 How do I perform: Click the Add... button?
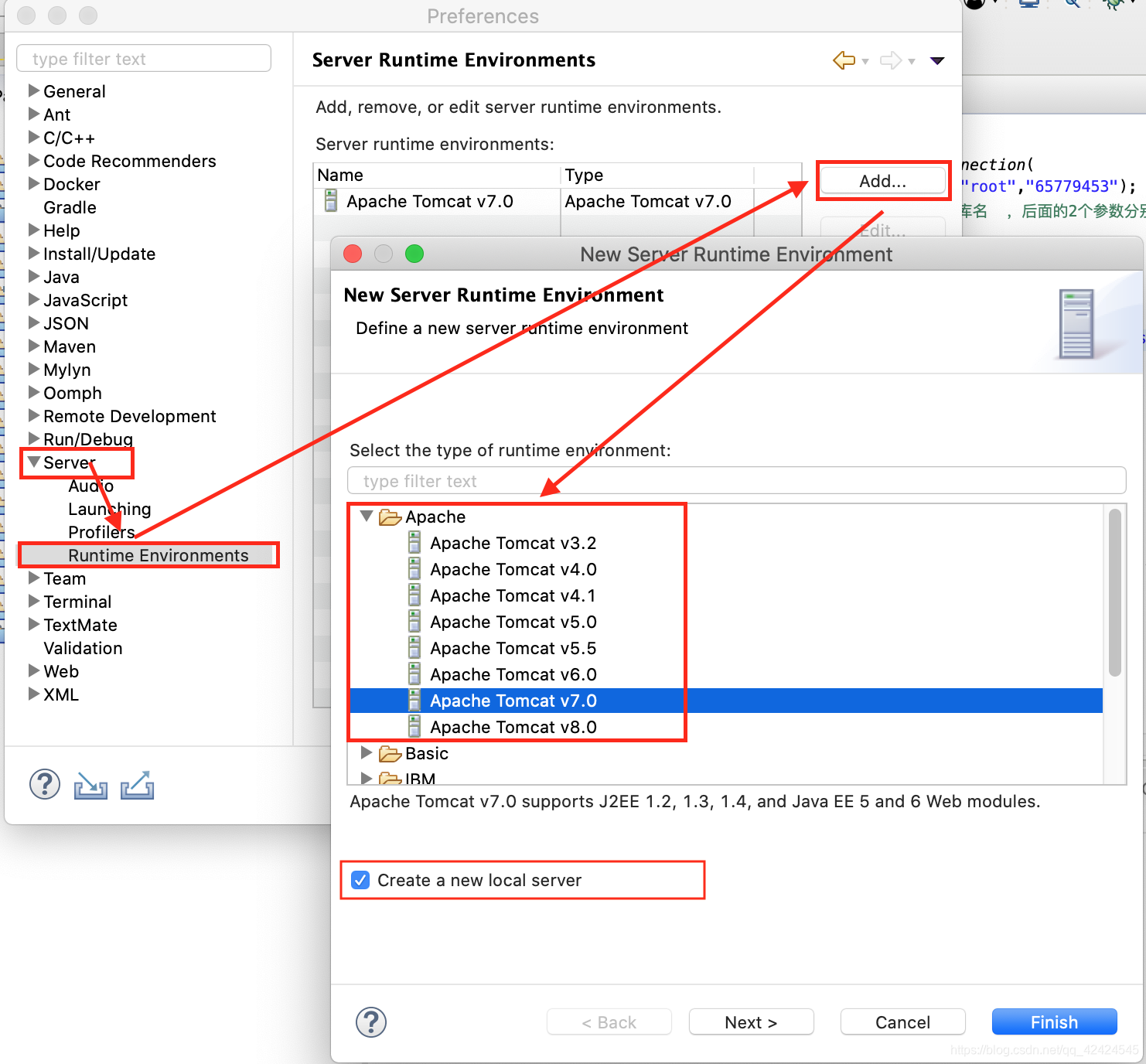point(882,181)
